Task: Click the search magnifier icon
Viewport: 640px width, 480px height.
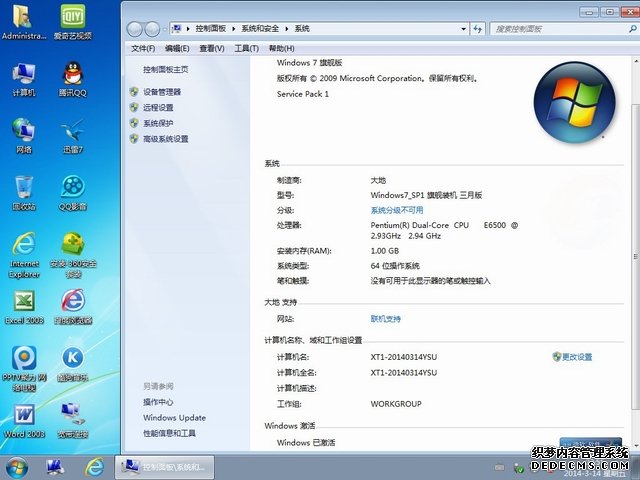Action: click(632, 29)
